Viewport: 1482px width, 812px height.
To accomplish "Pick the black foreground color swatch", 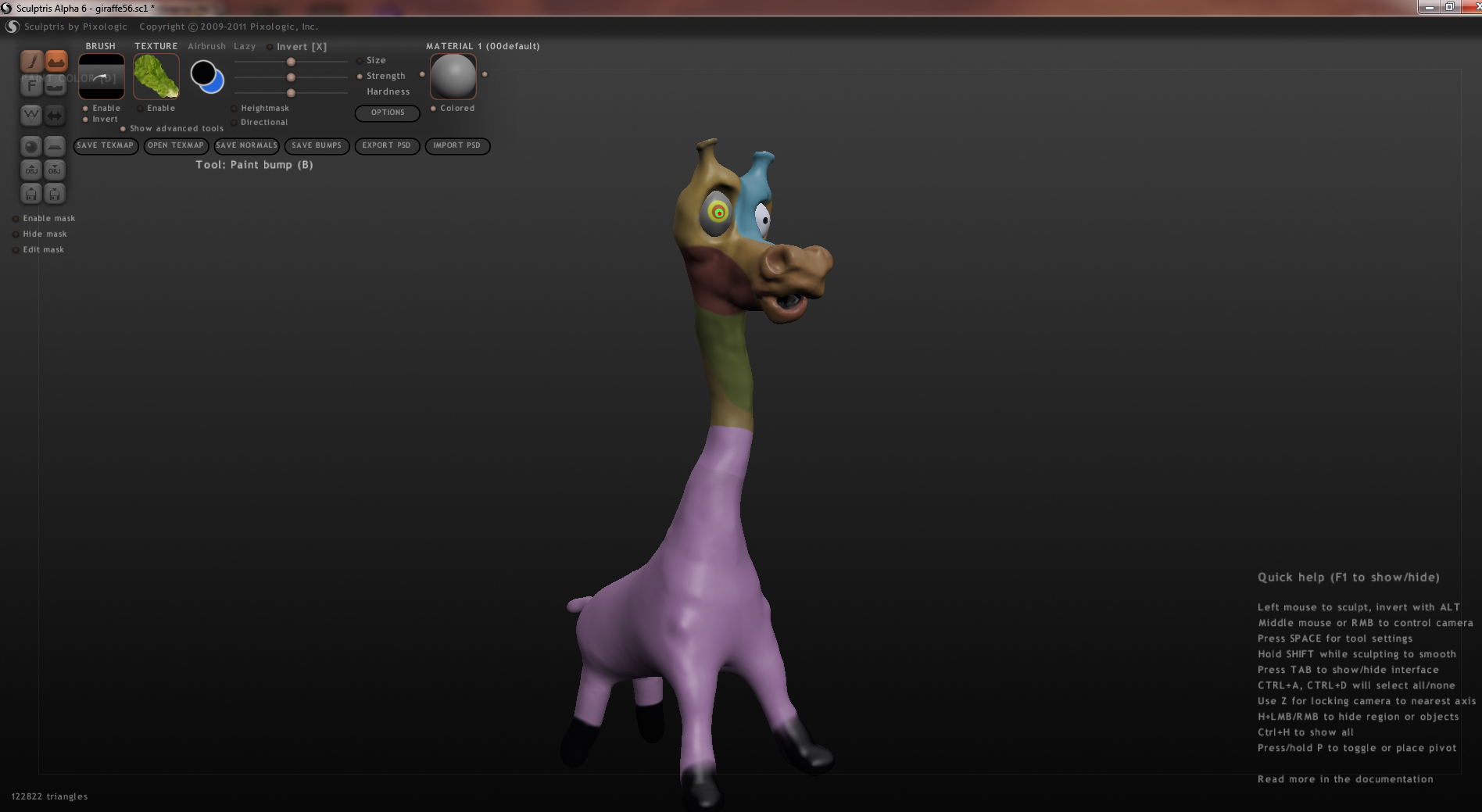I will click(203, 73).
